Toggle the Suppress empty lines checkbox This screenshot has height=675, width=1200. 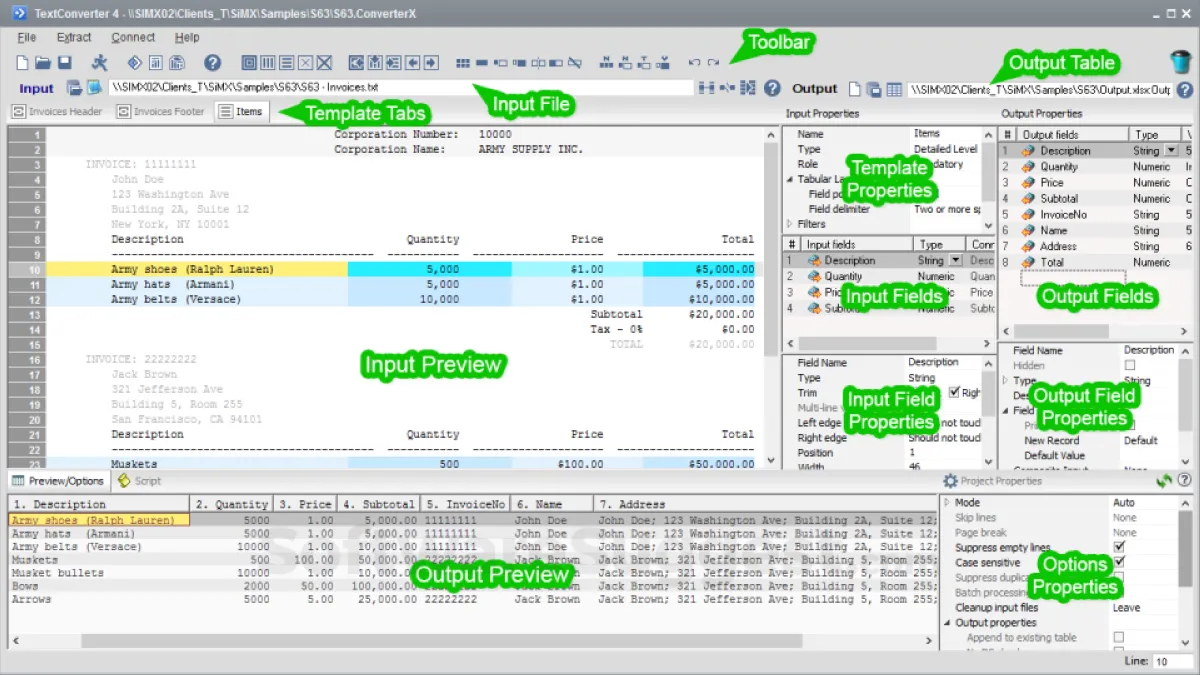pyautogui.click(x=1119, y=548)
